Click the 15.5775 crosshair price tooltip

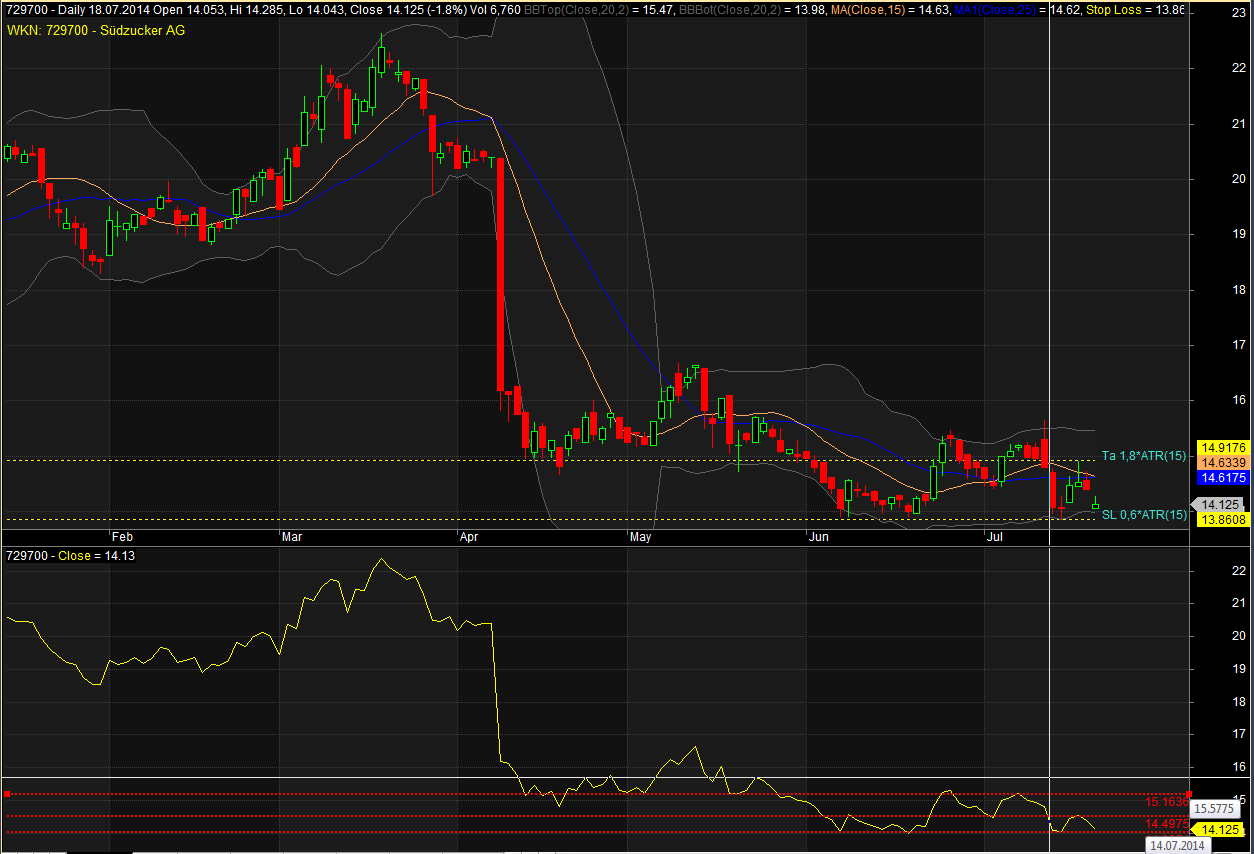[x=1216, y=808]
